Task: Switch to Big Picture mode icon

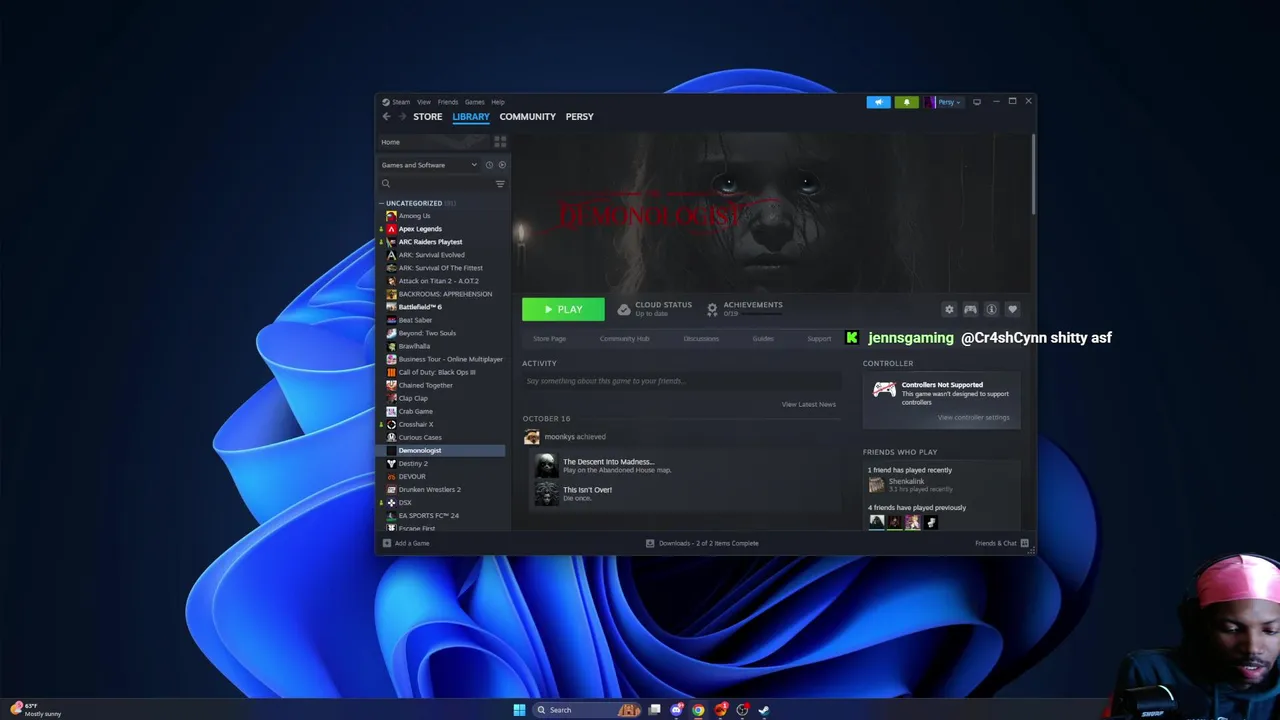Action: click(x=977, y=102)
